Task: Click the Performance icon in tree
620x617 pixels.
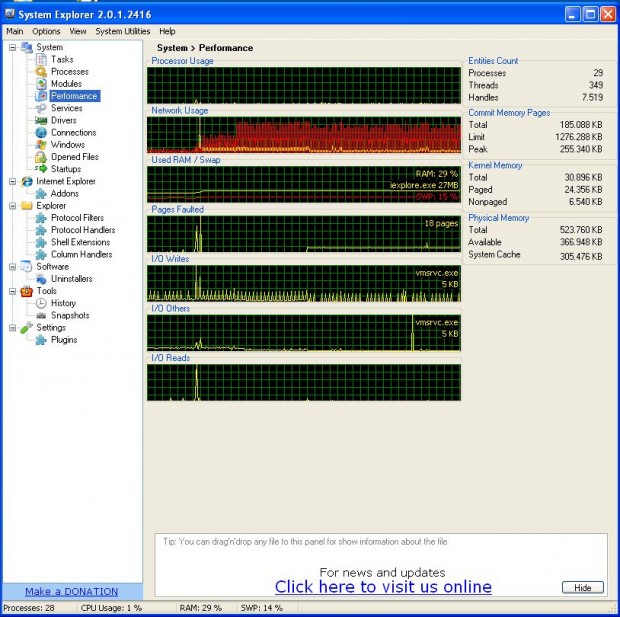Action: coord(41,96)
